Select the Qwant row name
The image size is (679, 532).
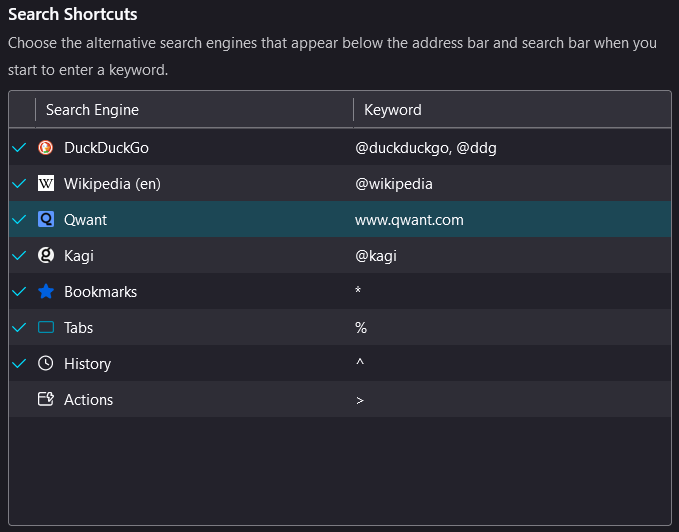[85, 220]
